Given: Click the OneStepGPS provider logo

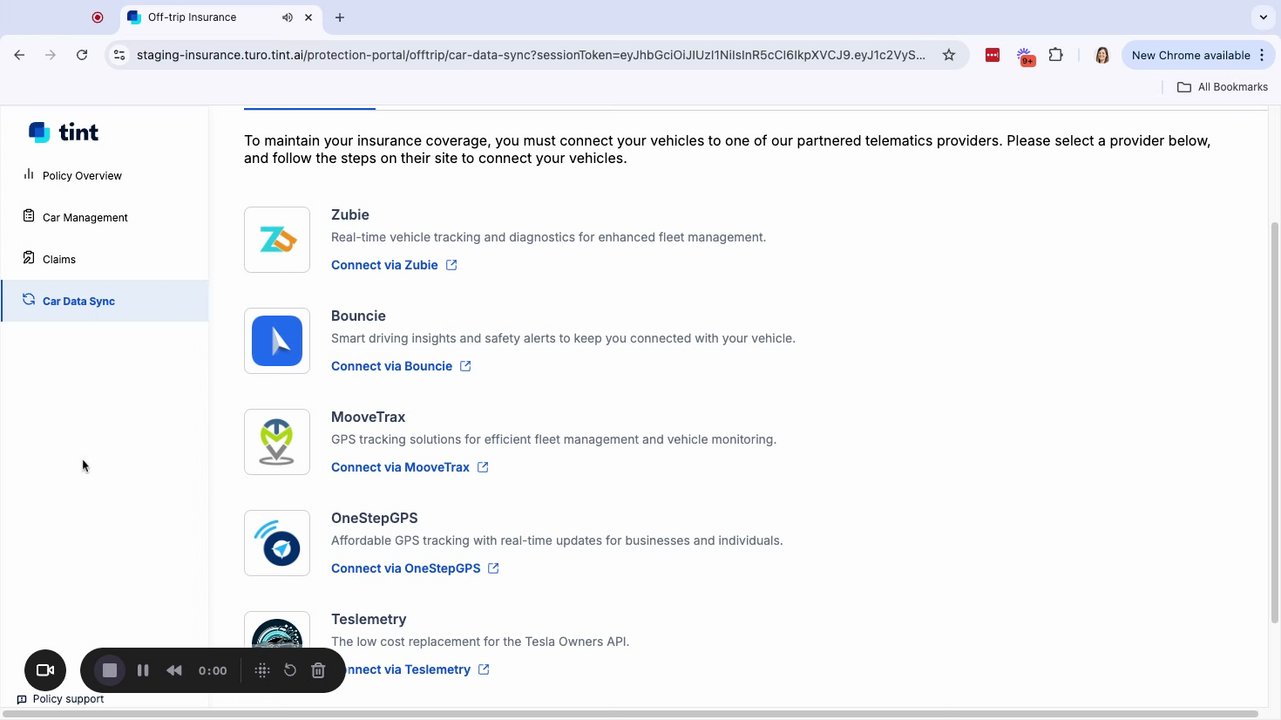Looking at the screenshot, I should coord(277,543).
